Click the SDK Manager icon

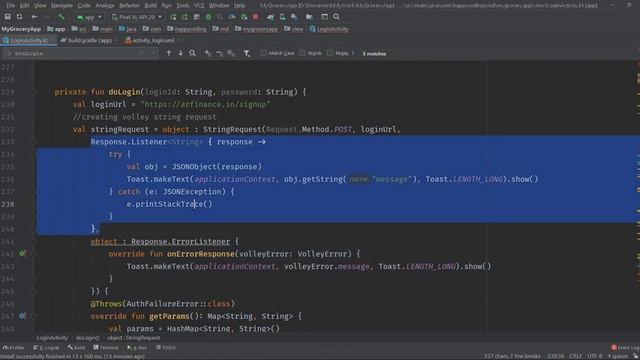click(294, 17)
